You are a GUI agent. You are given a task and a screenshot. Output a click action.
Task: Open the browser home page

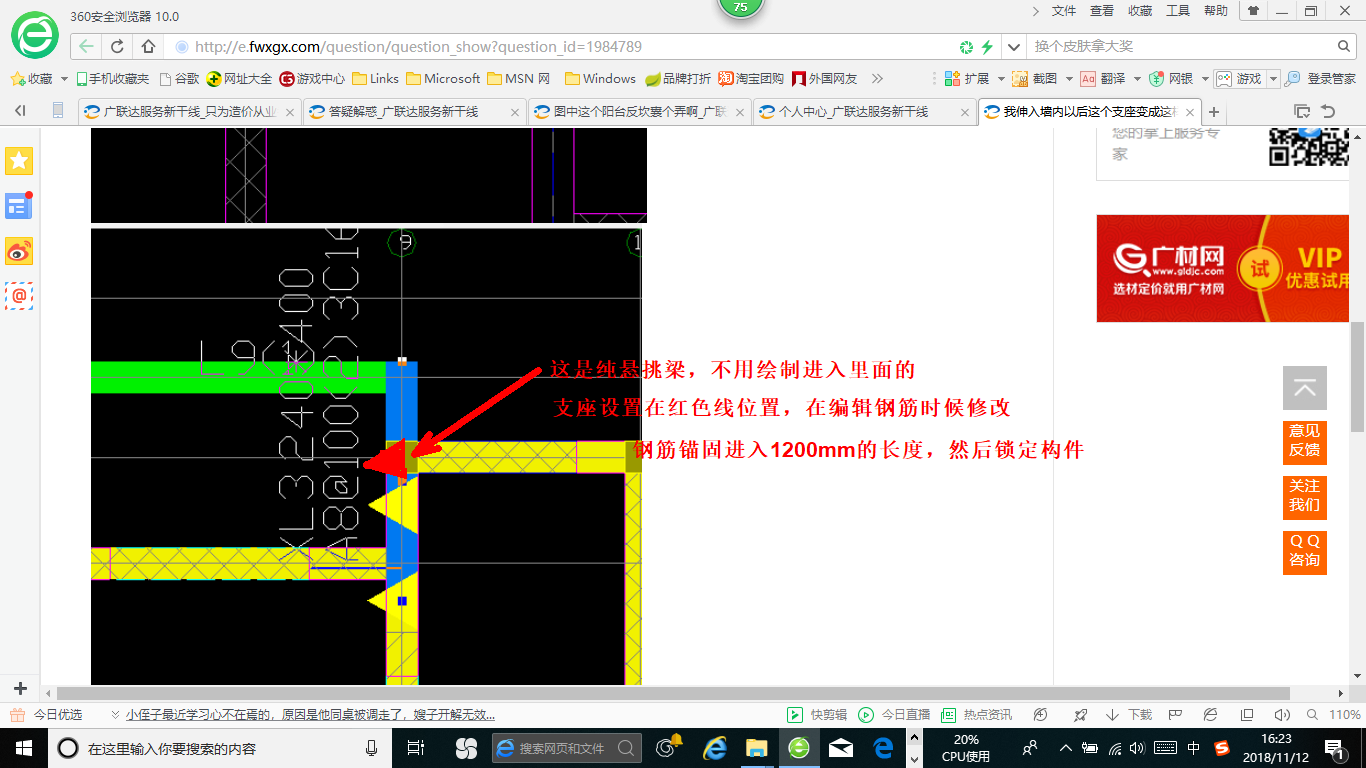coord(148,46)
